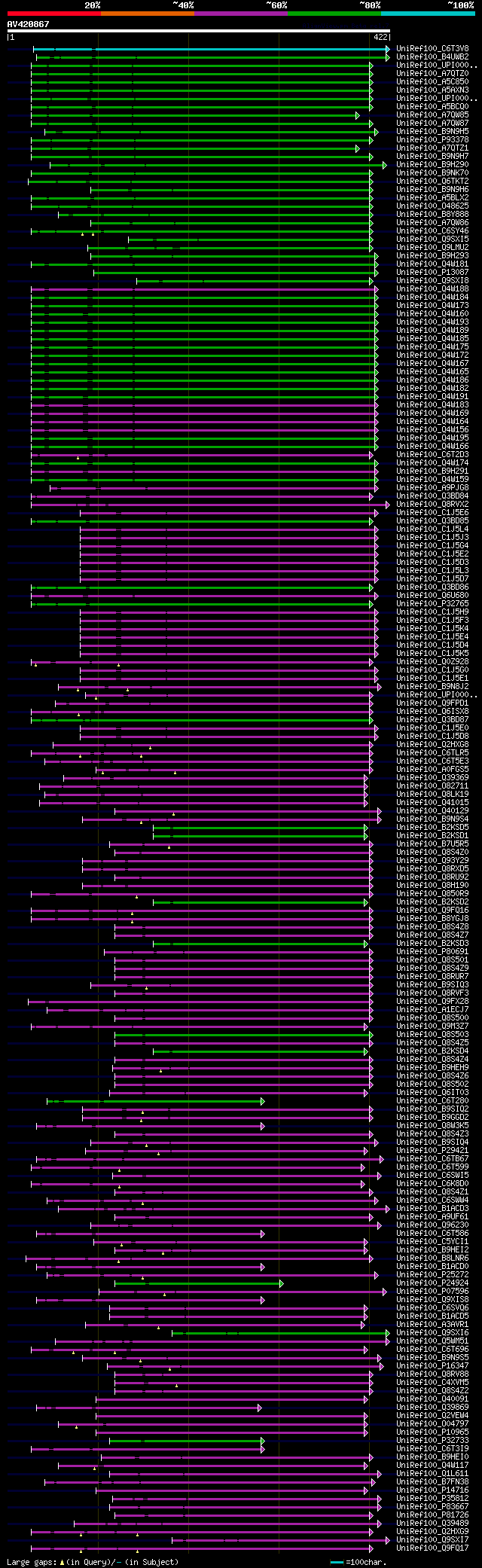Image resolution: width=482 pixels, height=1568 pixels.
Task: Click the red segment of the identity legend
Action: [x=54, y=14]
